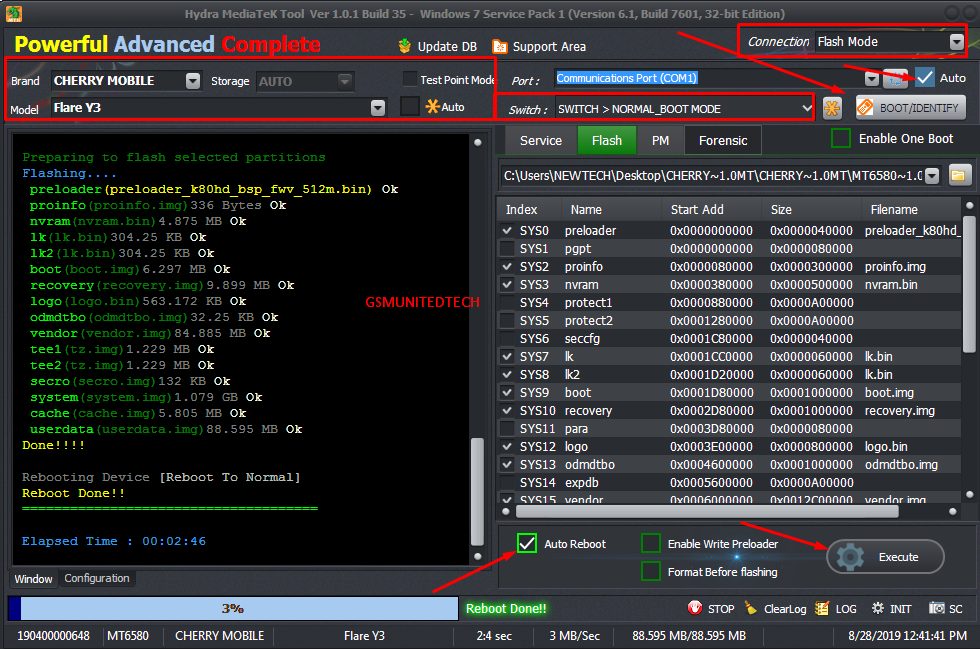Click recovery.img filename cell
Image resolution: width=980 pixels, height=649 pixels.
[x=899, y=411]
